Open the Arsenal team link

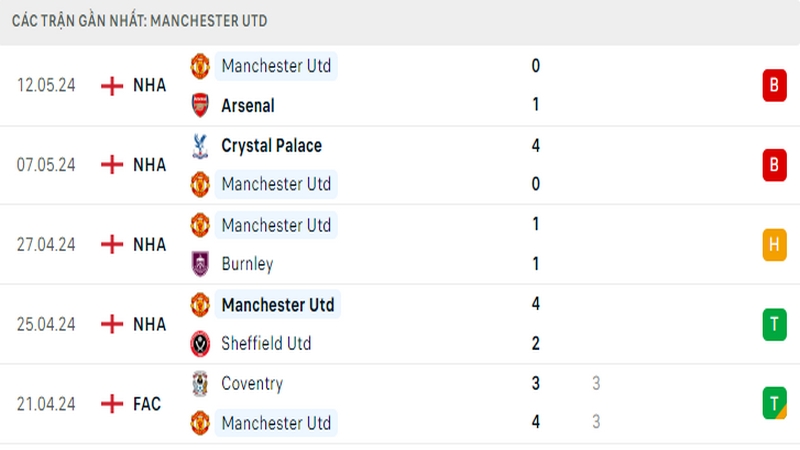pyautogui.click(x=248, y=106)
